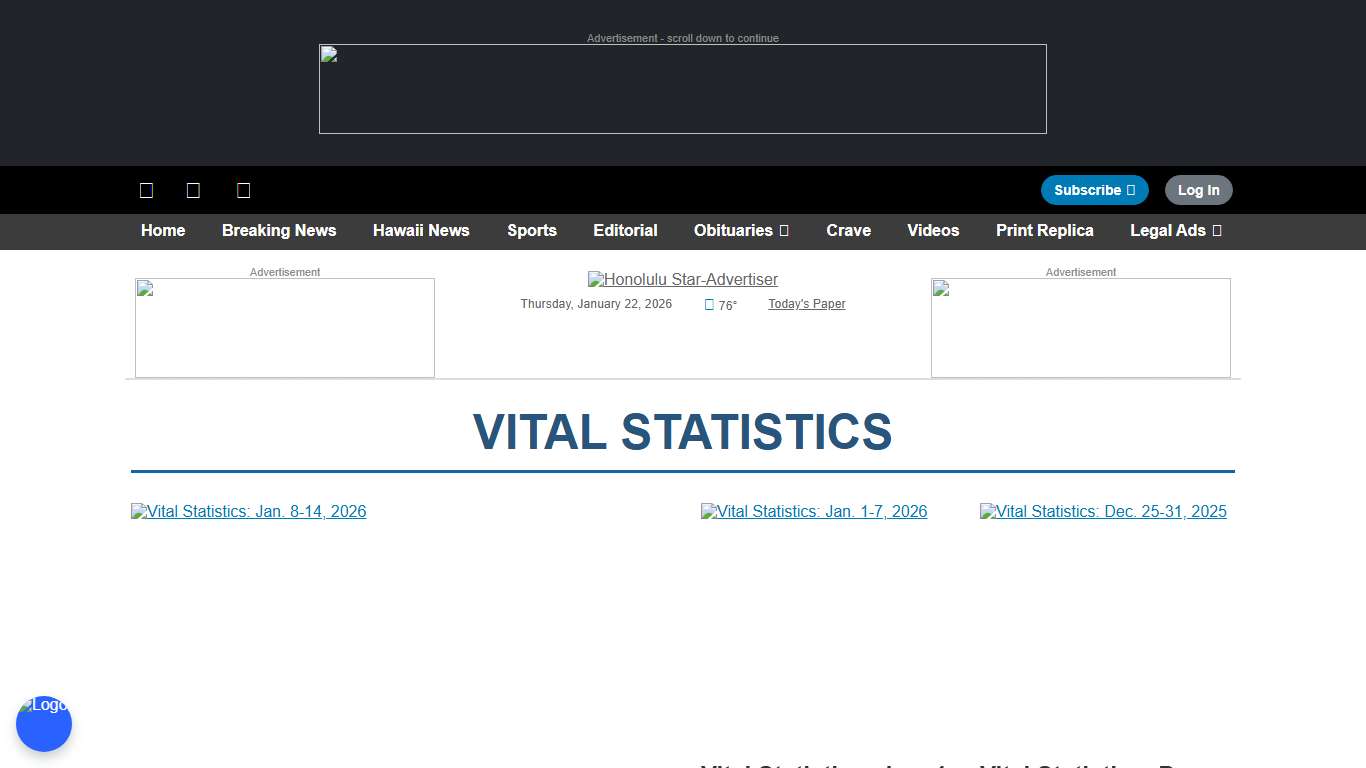Open the hamburger menu icon in the header

pyautogui.click(x=146, y=190)
